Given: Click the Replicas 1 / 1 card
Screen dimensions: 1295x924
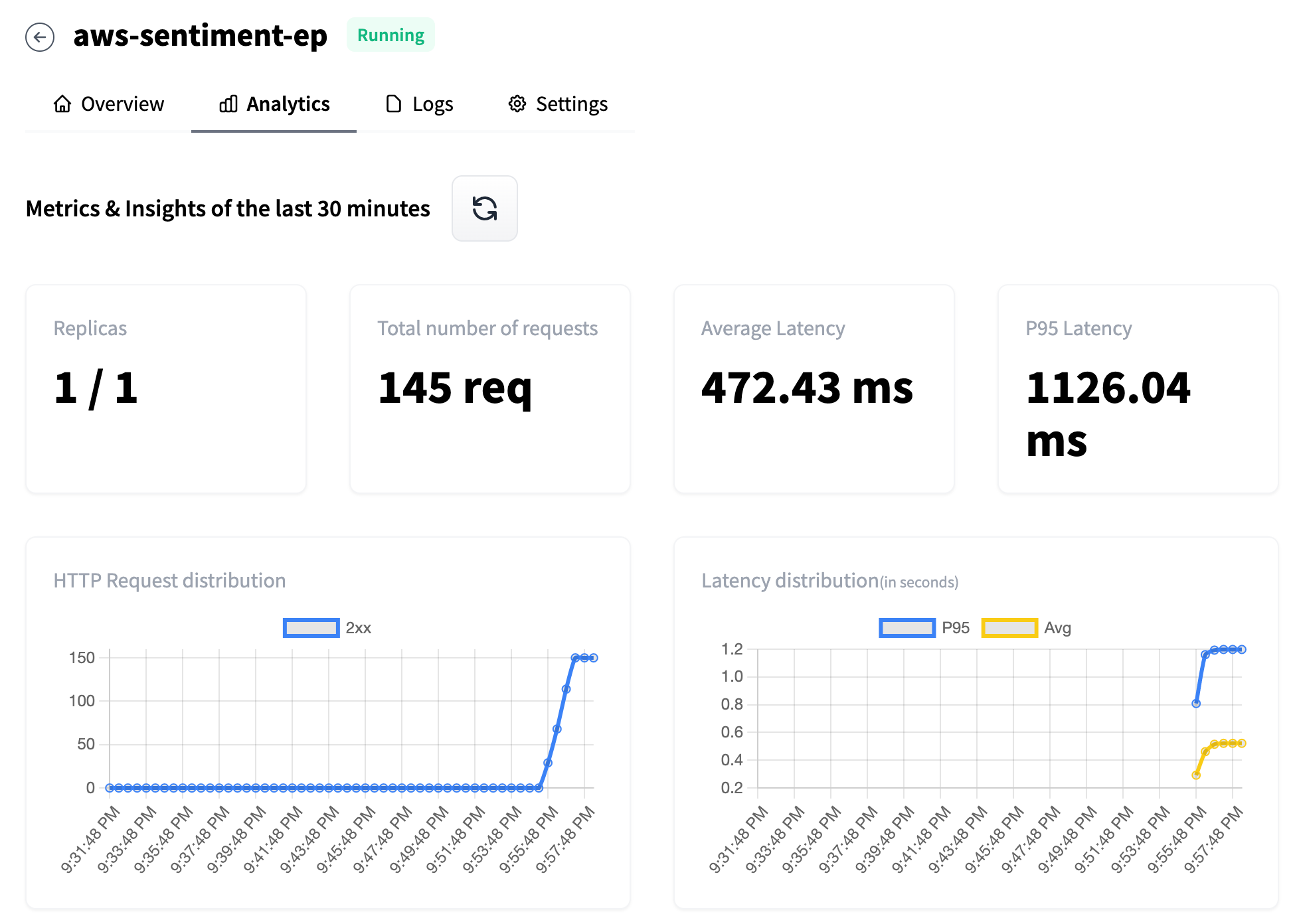Looking at the screenshot, I should point(166,389).
